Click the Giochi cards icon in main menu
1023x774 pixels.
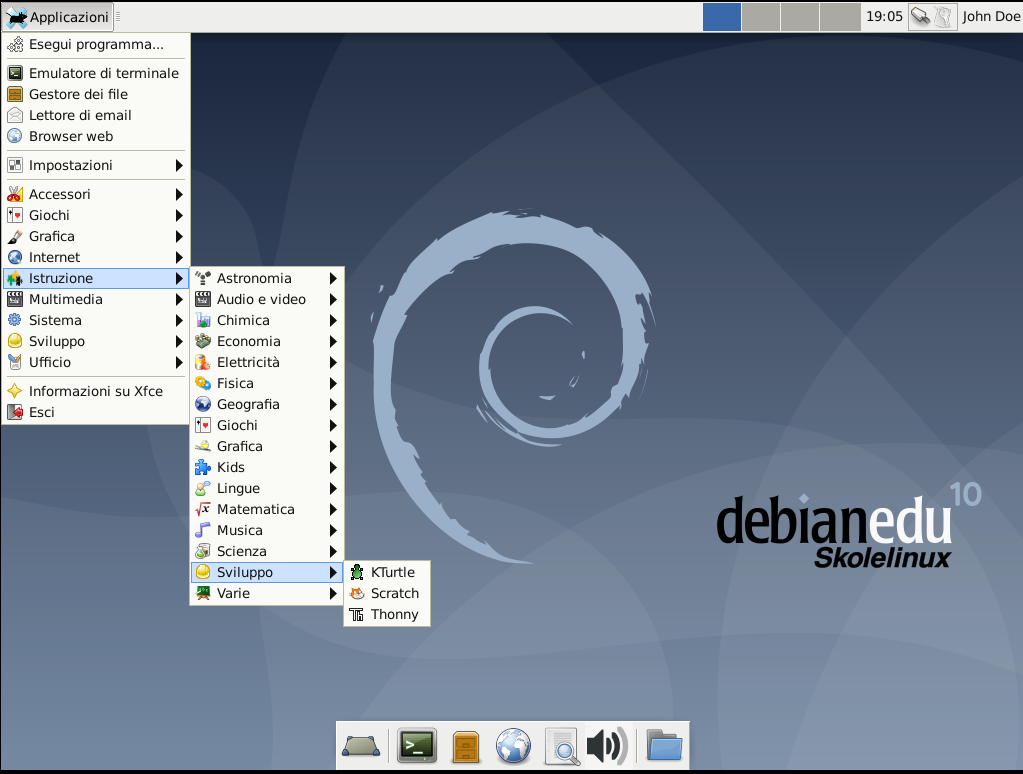tap(14, 215)
